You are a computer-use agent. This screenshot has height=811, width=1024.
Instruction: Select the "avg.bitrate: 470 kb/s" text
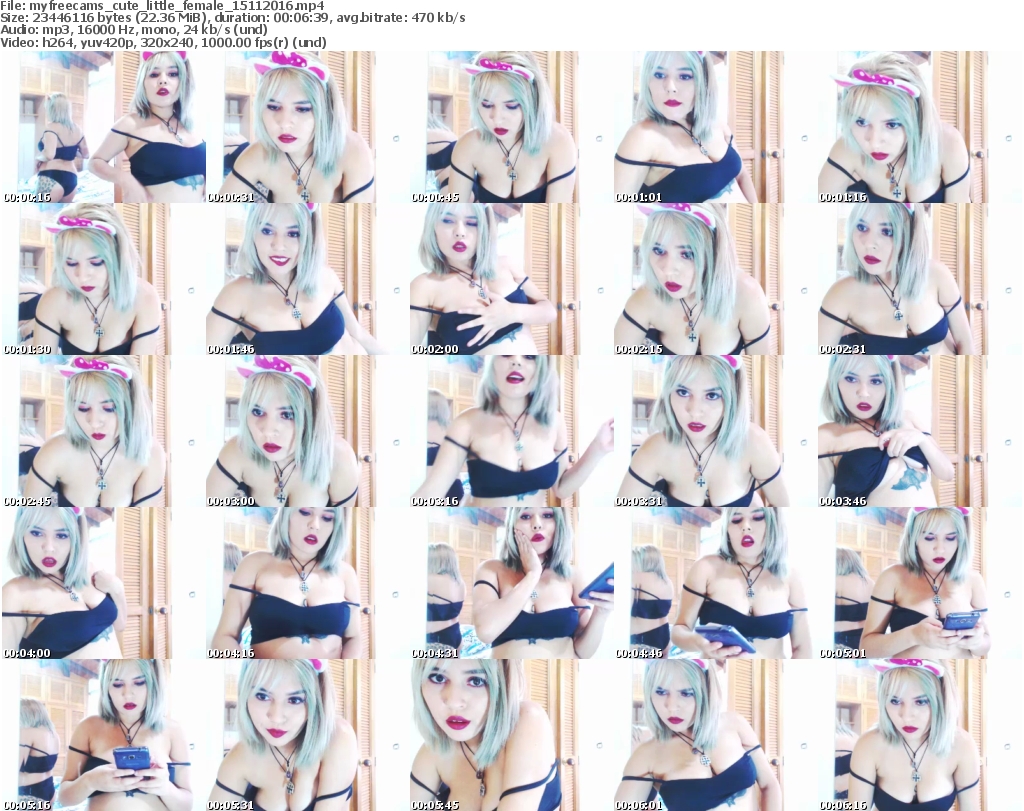click(404, 18)
